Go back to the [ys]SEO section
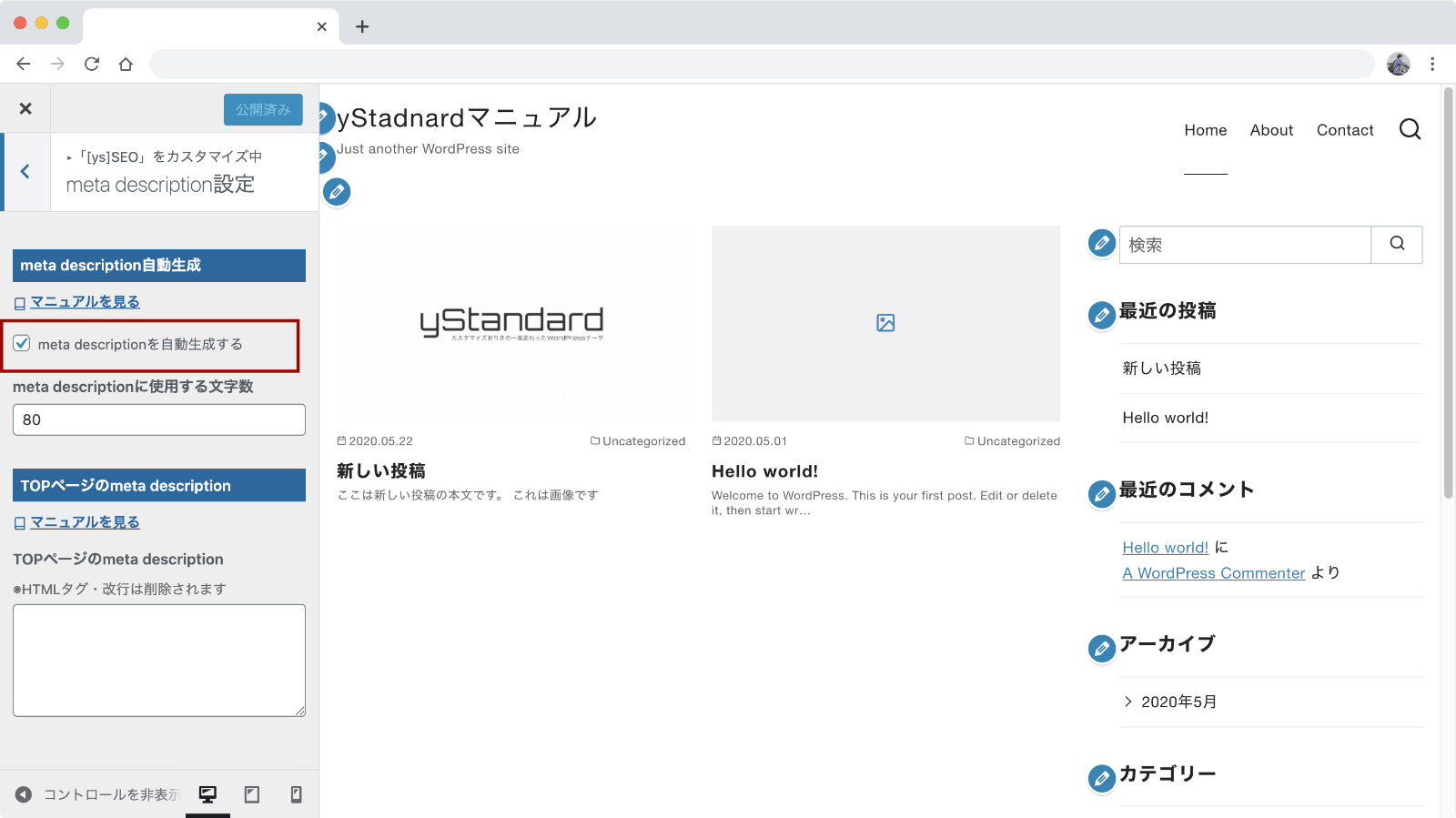This screenshot has height=818, width=1456. (25, 172)
